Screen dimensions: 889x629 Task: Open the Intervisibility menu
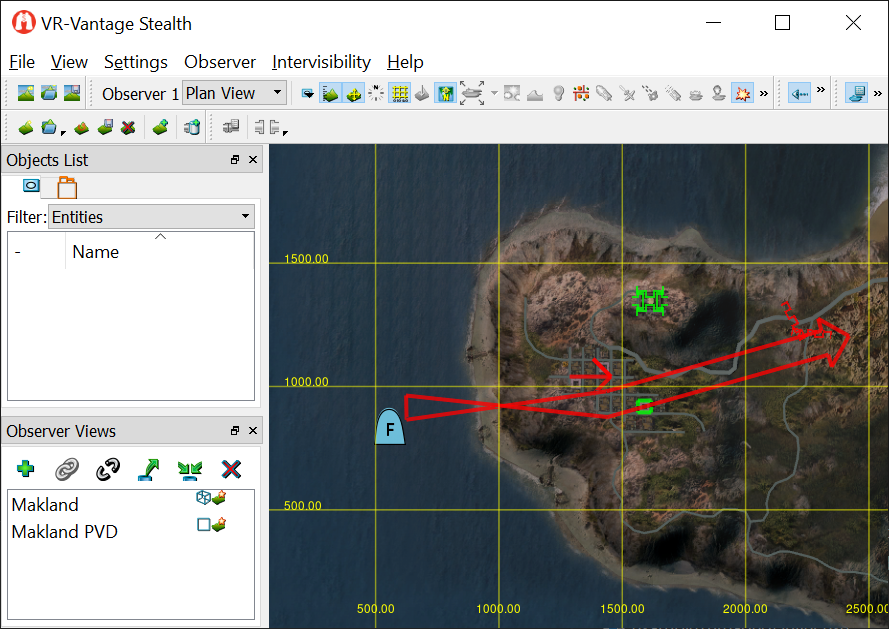321,62
